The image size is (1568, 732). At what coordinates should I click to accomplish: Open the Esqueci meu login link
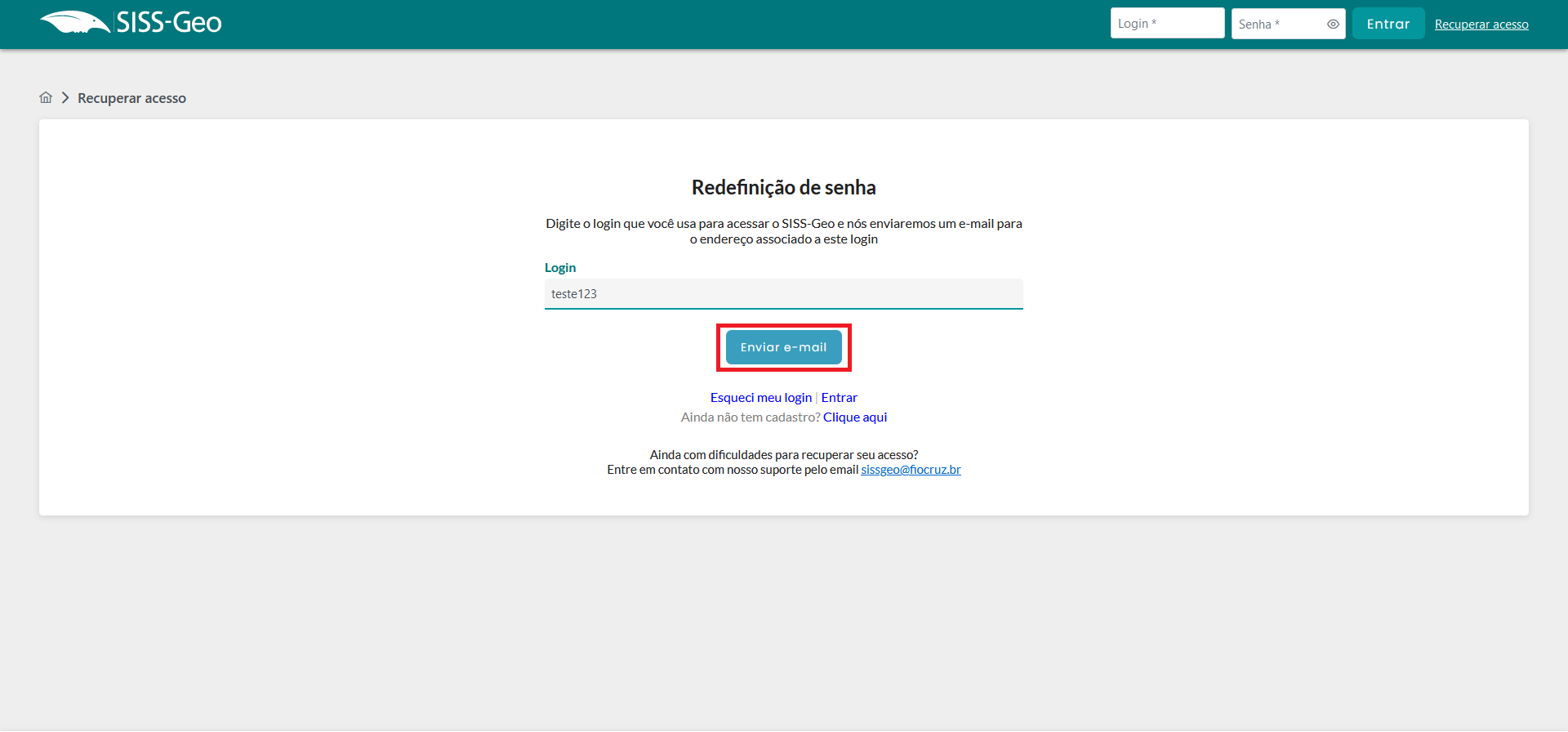tap(760, 398)
